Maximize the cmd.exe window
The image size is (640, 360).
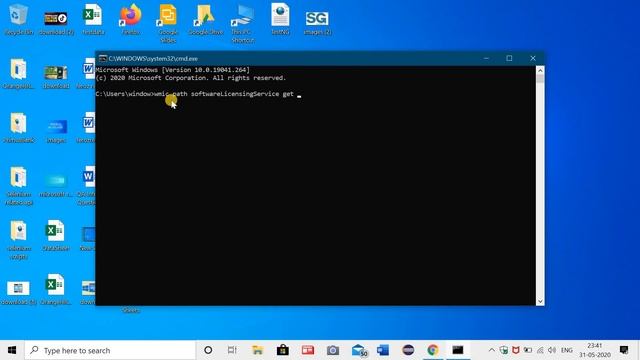coord(509,58)
